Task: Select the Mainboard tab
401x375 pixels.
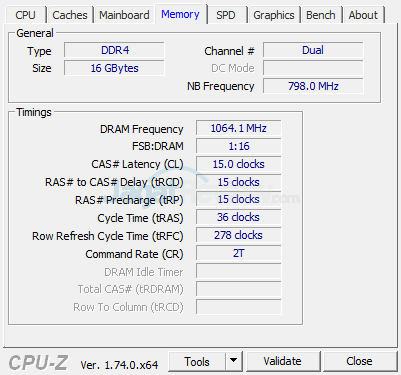Action: [x=124, y=15]
